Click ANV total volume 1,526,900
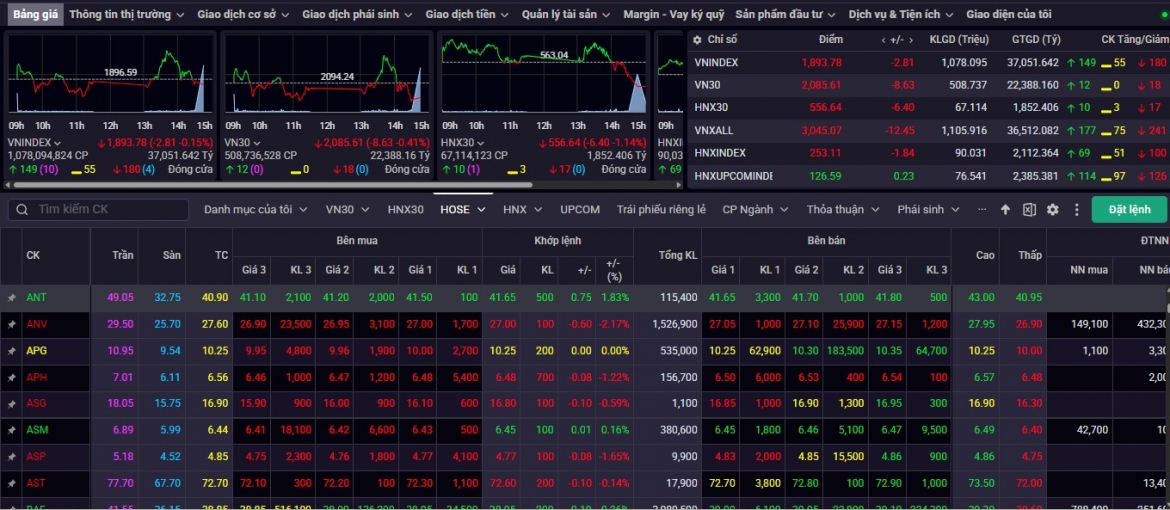 675,324
